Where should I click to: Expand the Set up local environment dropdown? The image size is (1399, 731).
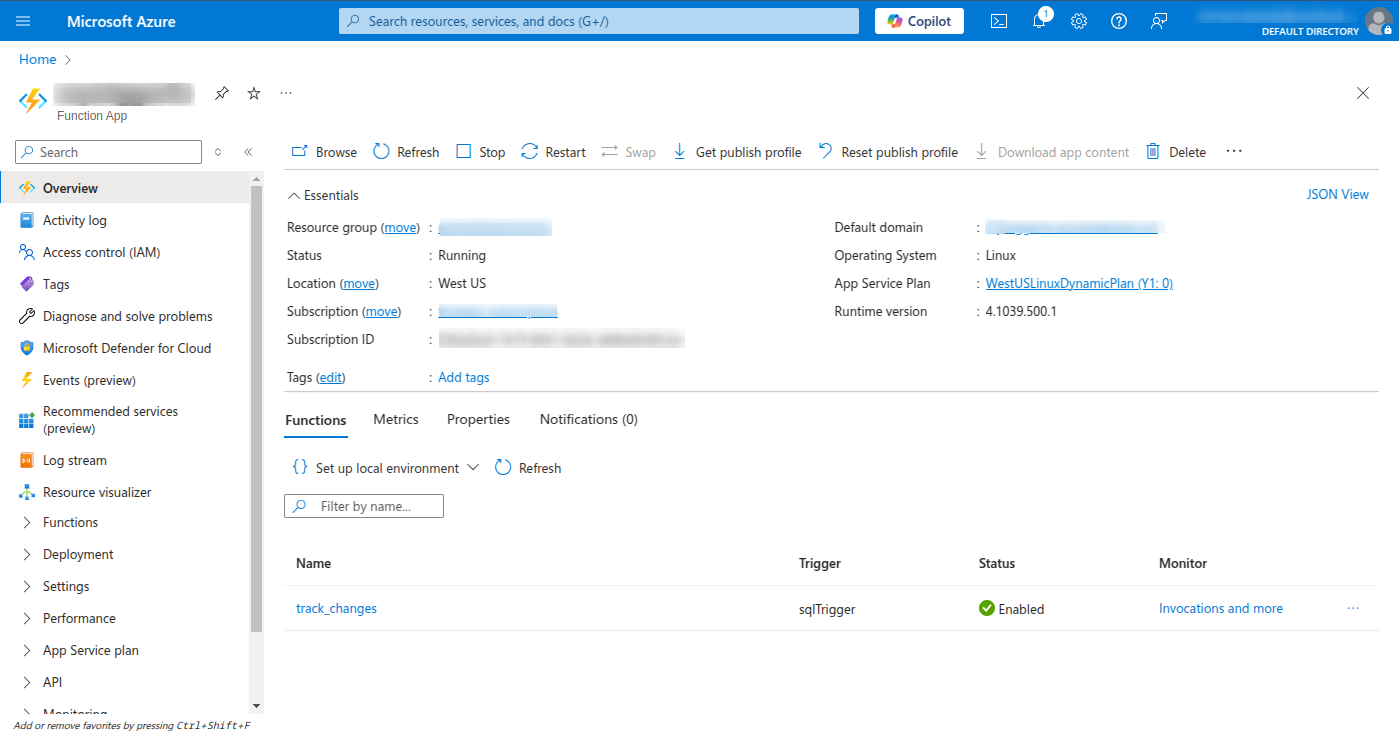pos(472,467)
